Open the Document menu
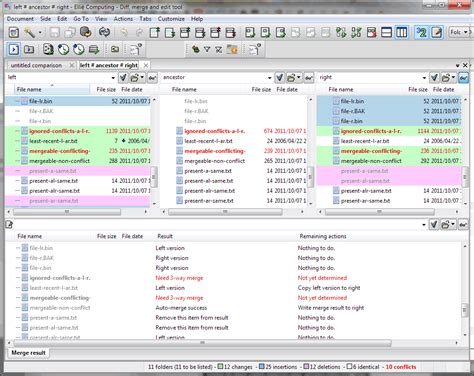The width and height of the screenshot is (474, 376). 20,19
